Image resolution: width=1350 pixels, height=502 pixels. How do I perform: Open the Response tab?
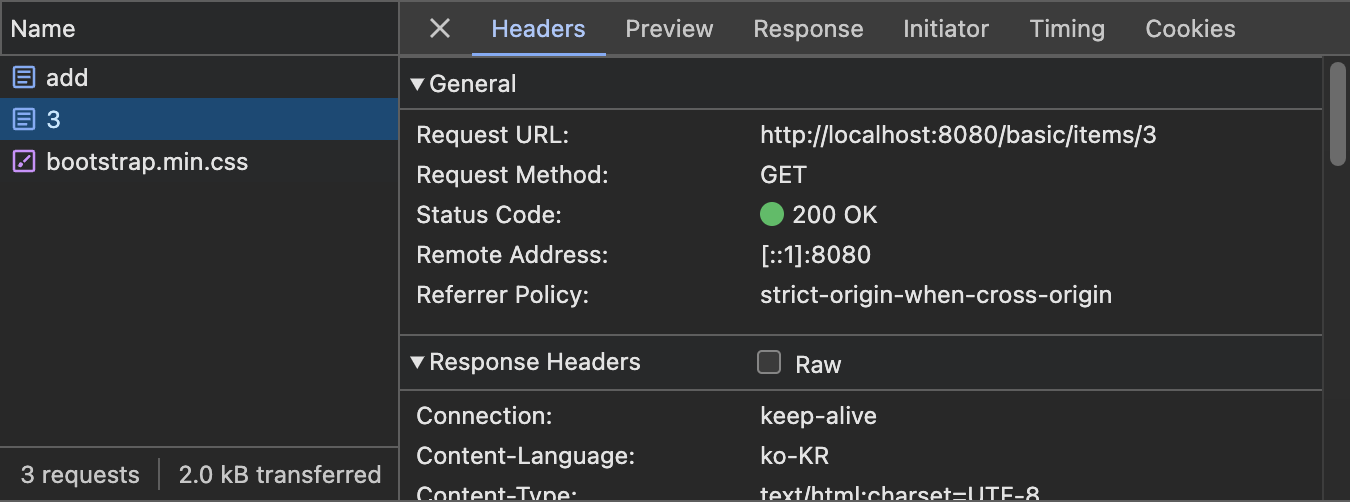[808, 29]
